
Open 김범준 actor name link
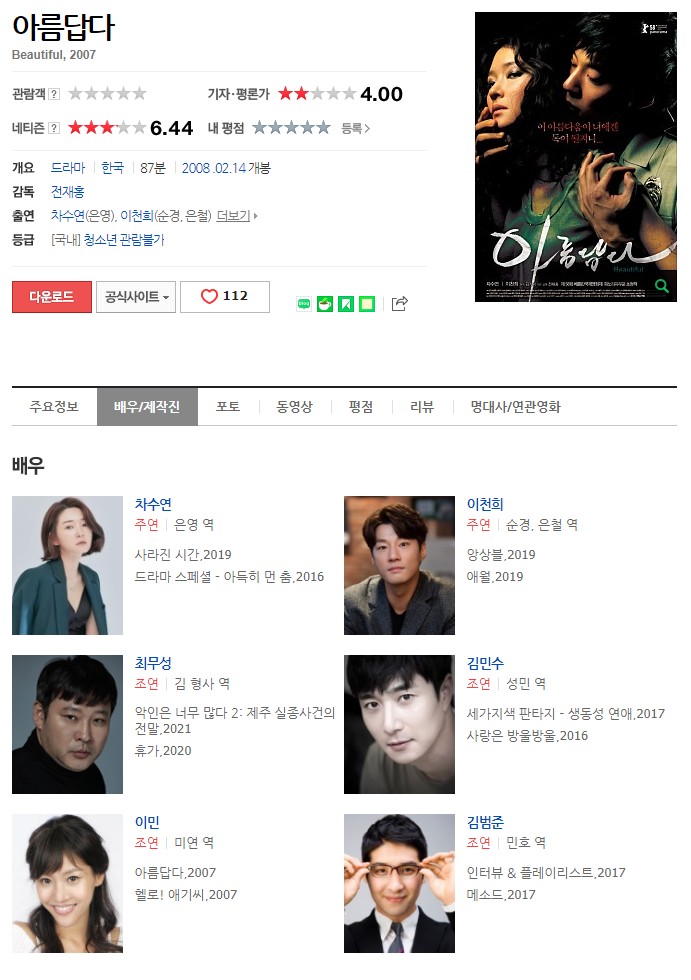(x=485, y=822)
